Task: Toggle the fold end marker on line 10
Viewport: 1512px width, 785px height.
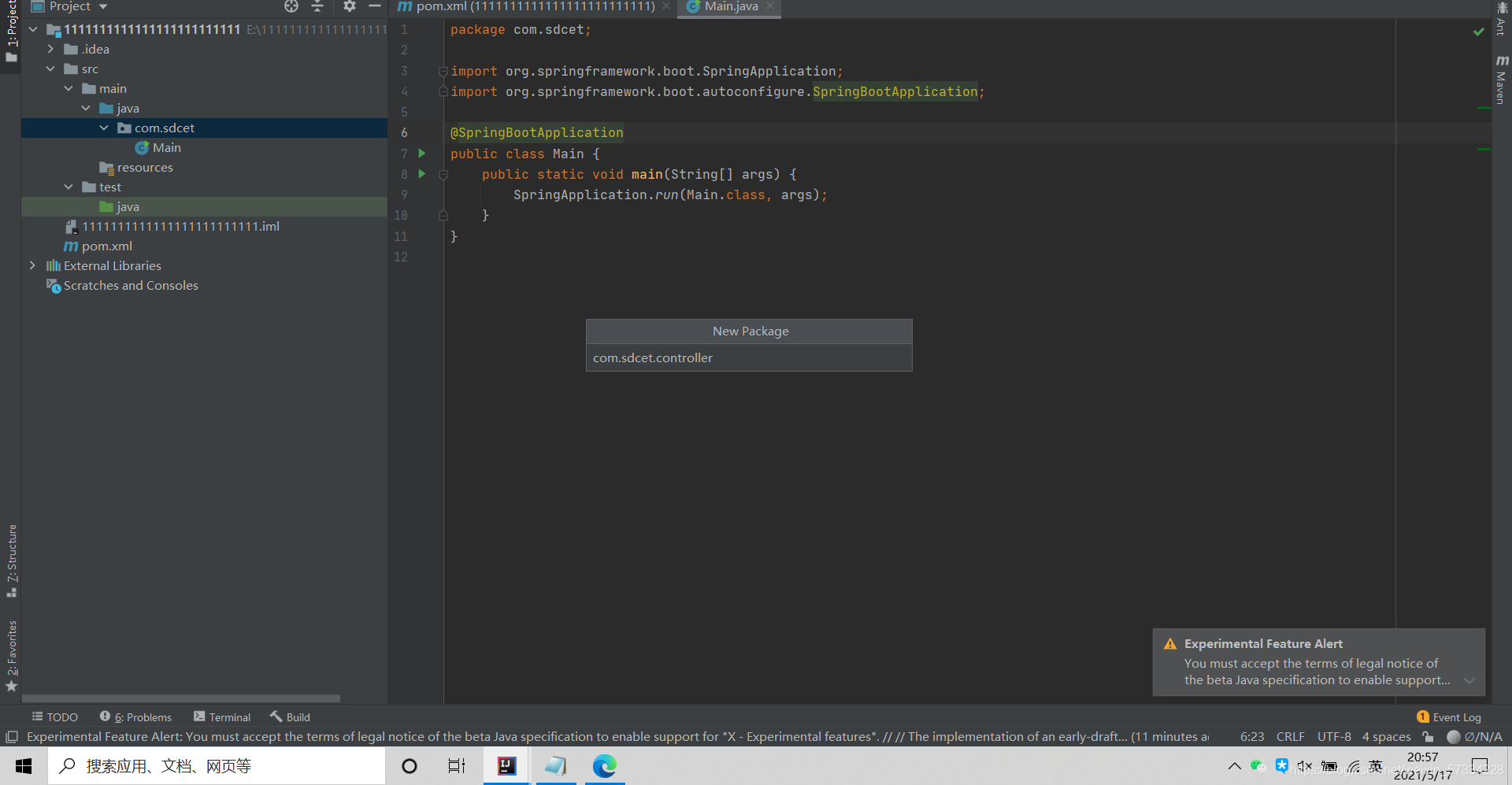Action: pos(443,215)
